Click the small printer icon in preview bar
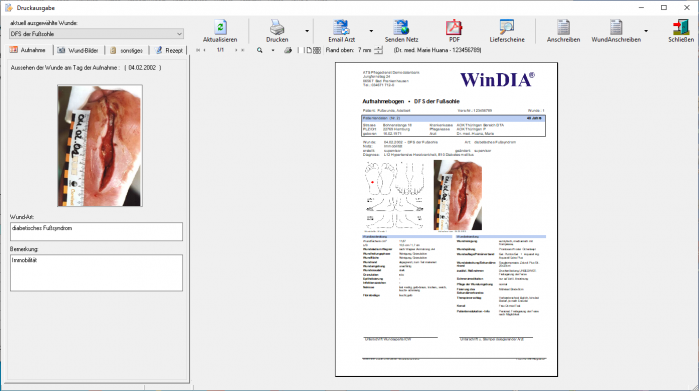Screen dimensions: 699x391 coord(288,50)
